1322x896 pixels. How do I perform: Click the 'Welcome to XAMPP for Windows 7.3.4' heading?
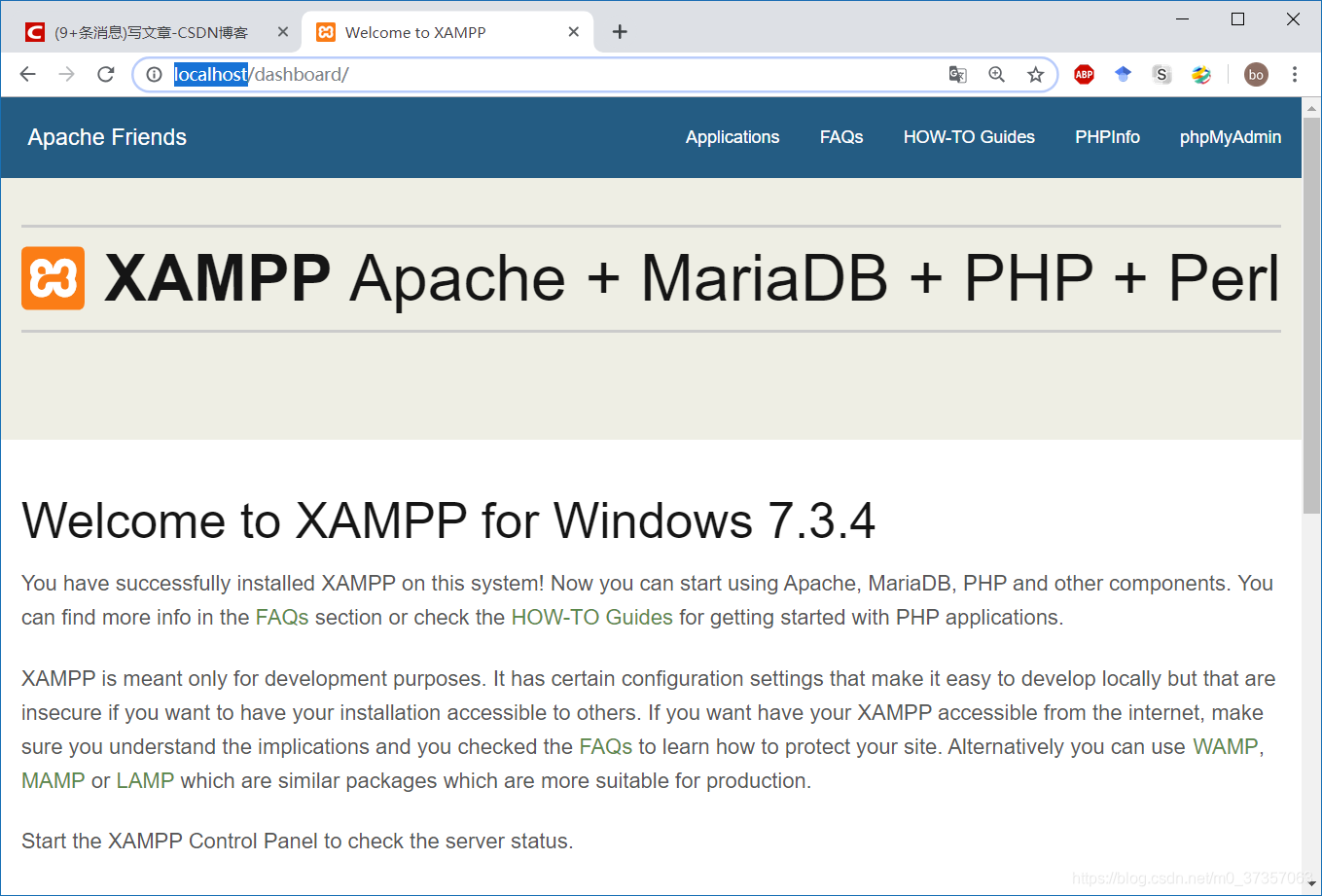pos(448,520)
